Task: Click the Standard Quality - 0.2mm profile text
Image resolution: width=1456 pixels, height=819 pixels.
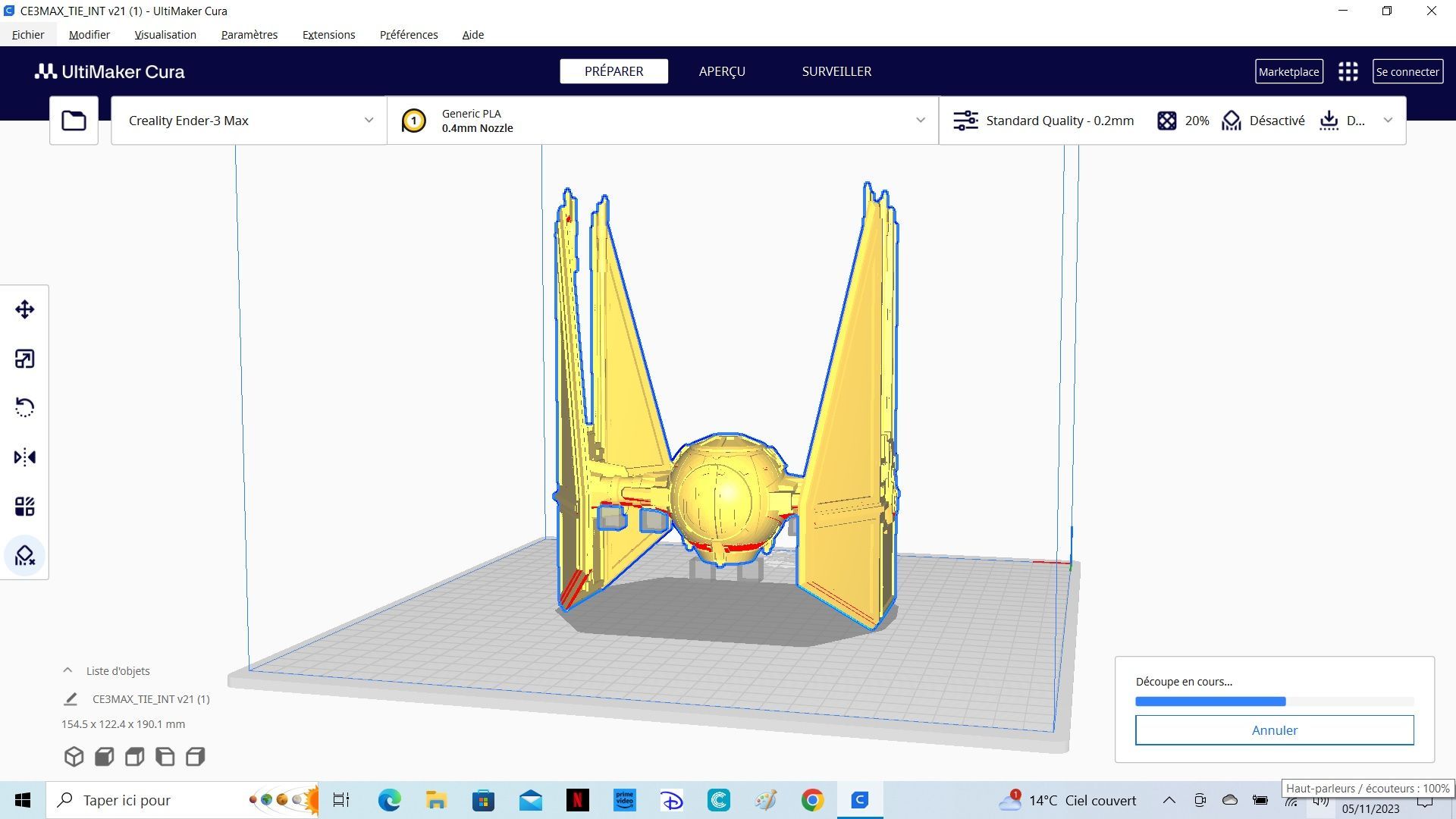Action: tap(1059, 121)
